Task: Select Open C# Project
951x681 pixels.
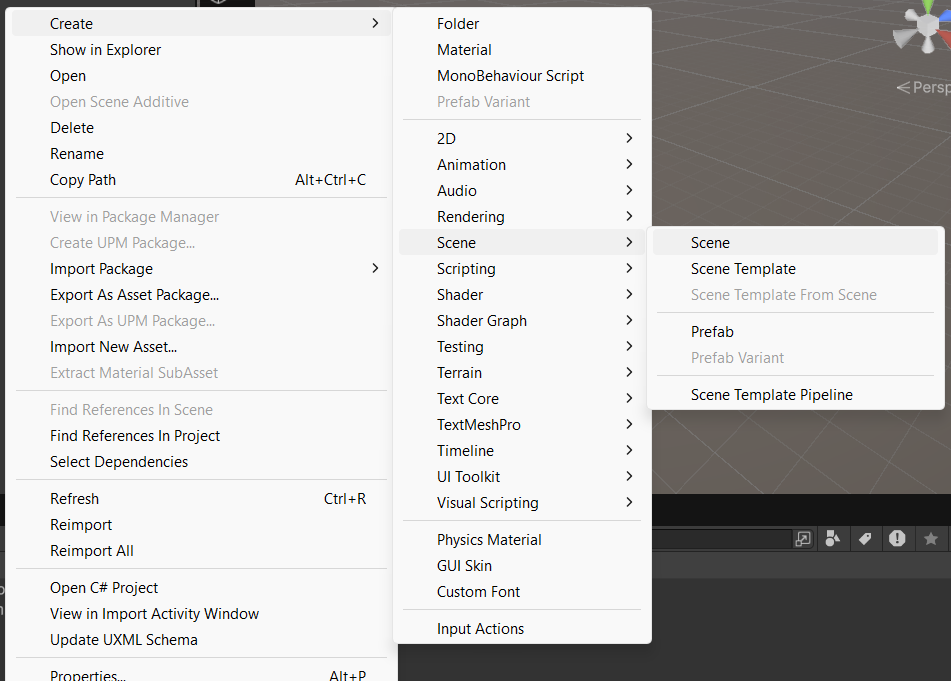Action: click(201, 588)
